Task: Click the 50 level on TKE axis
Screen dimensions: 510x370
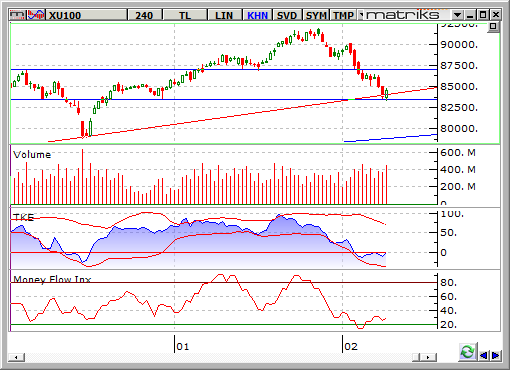Action: [448, 233]
